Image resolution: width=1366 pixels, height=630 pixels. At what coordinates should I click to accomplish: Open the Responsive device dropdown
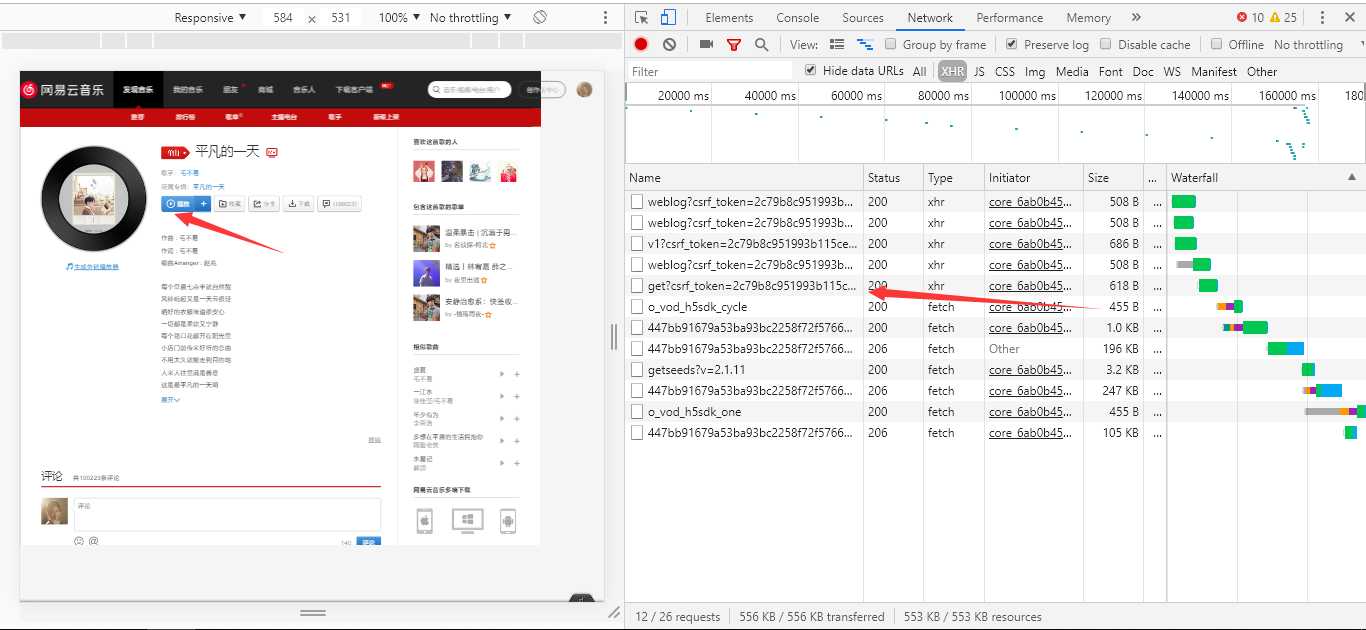coord(210,18)
